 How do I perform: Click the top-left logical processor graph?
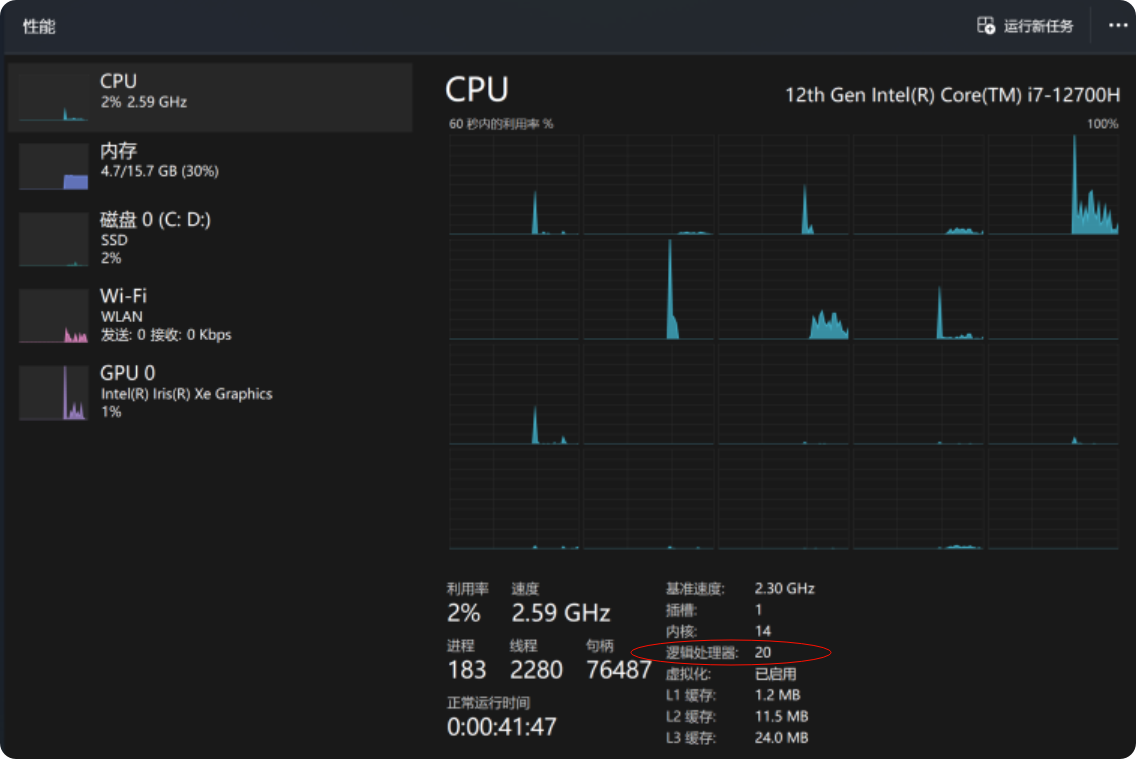(515, 185)
